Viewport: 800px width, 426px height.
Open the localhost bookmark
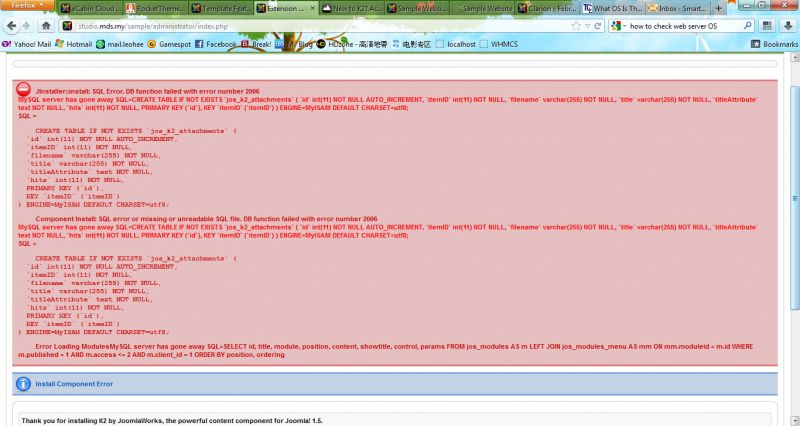click(456, 44)
